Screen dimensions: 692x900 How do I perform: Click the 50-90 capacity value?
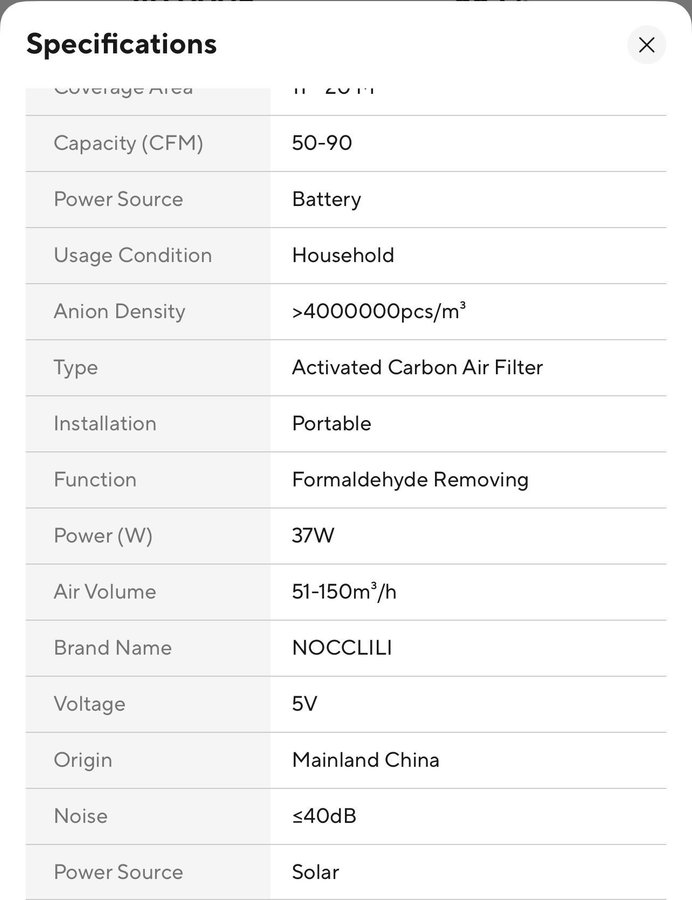click(x=322, y=143)
